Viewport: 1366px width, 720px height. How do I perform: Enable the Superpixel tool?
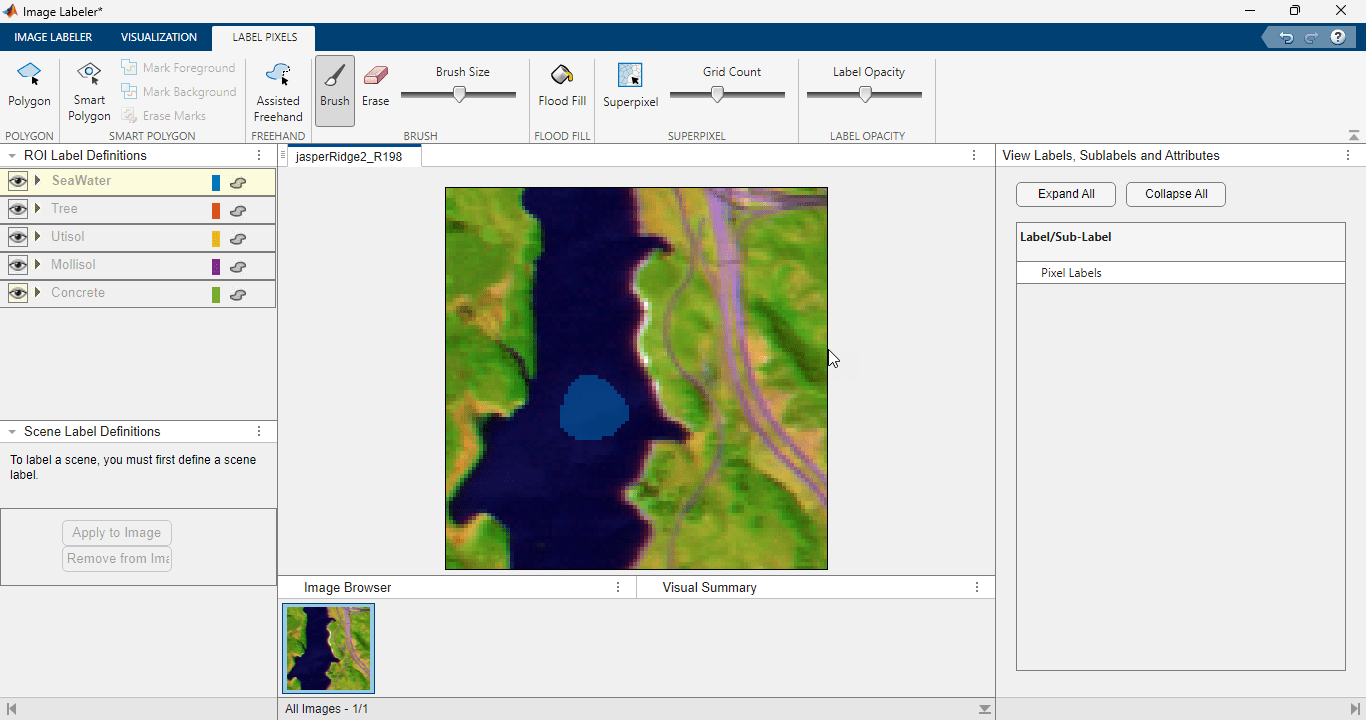pos(630,85)
